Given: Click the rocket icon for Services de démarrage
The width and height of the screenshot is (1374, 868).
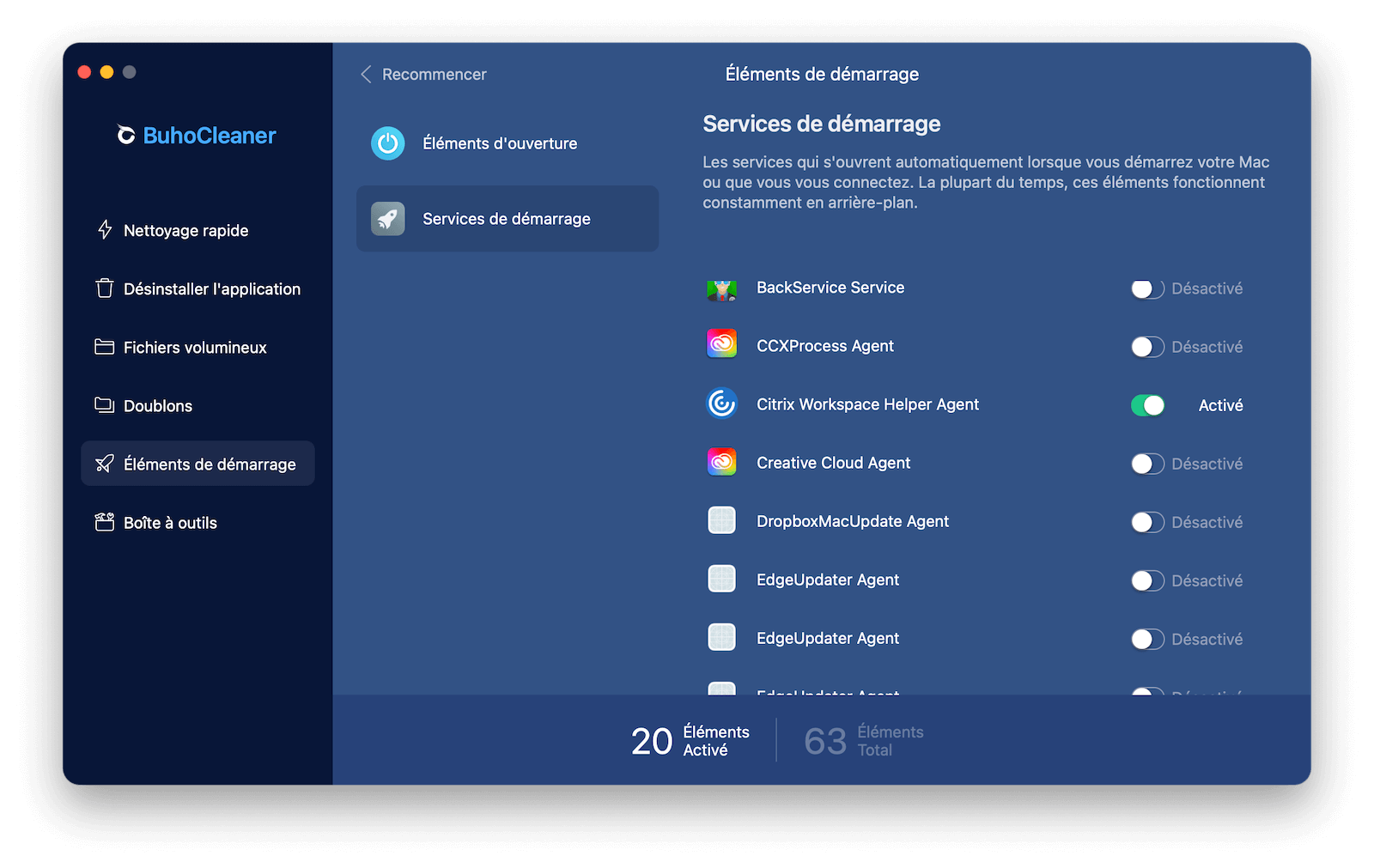Looking at the screenshot, I should [388, 219].
